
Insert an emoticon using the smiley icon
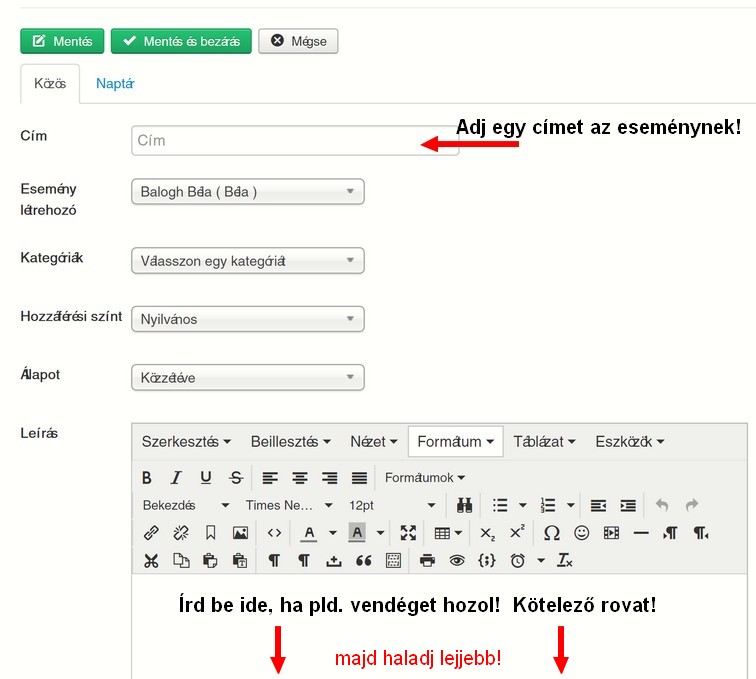click(x=581, y=533)
